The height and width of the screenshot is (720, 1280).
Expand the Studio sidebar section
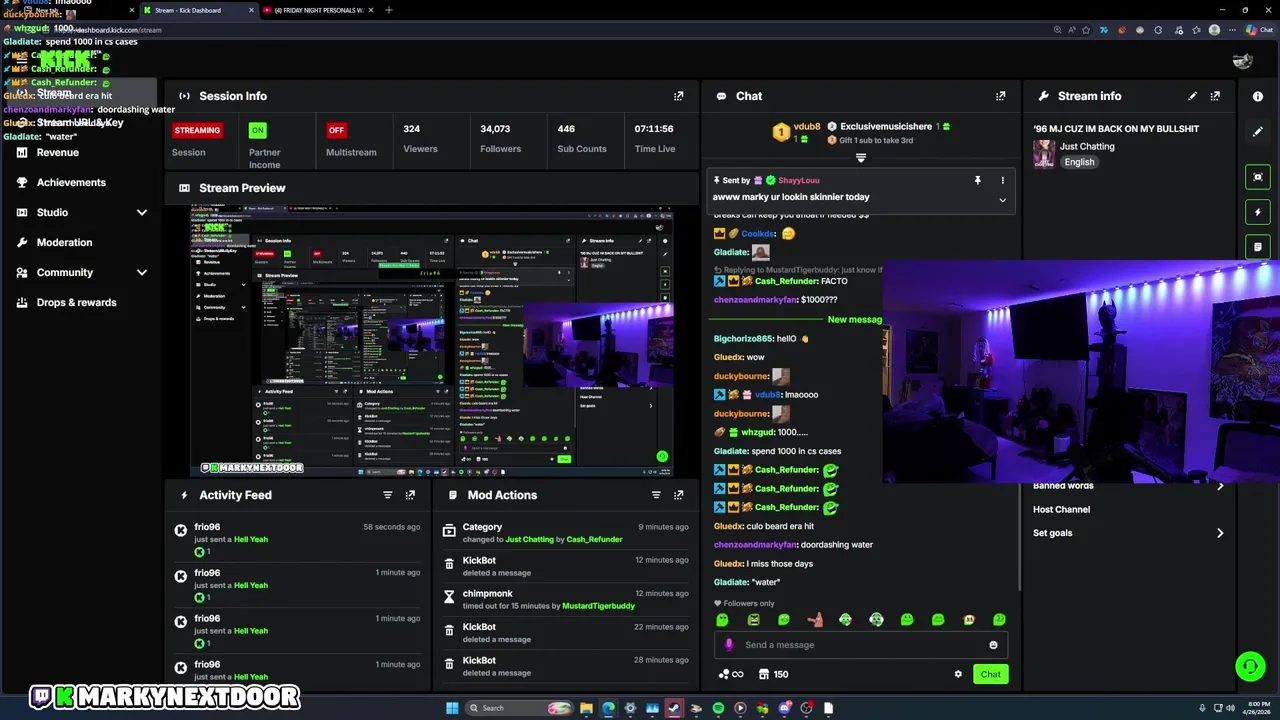click(142, 212)
